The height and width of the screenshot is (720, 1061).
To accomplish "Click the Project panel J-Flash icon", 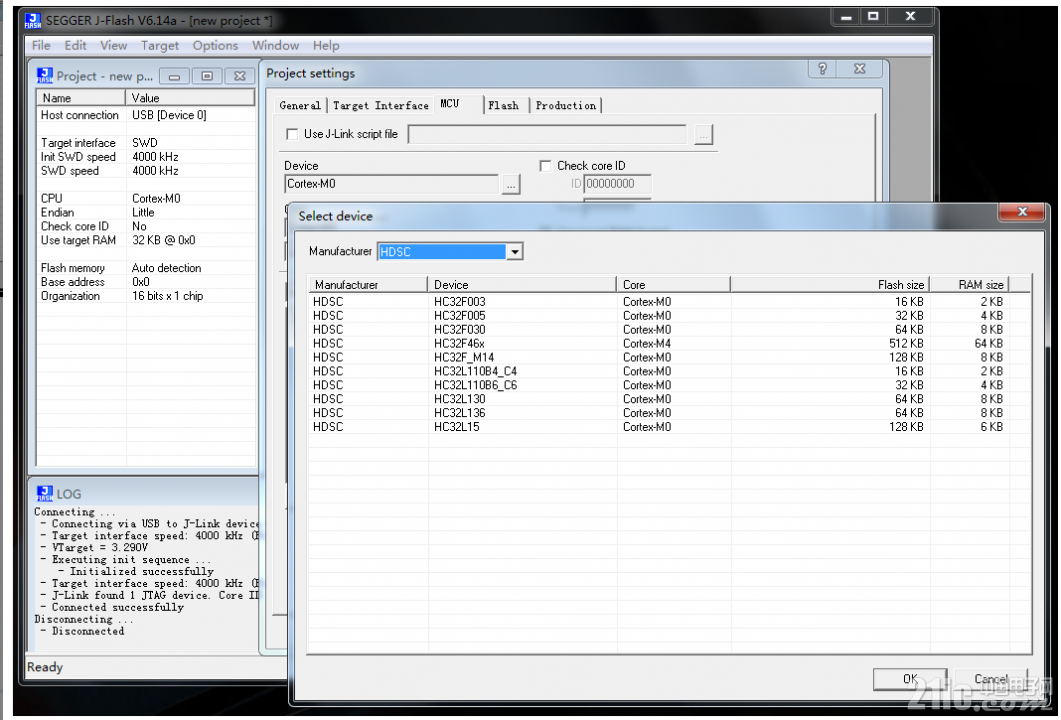I will [45, 75].
